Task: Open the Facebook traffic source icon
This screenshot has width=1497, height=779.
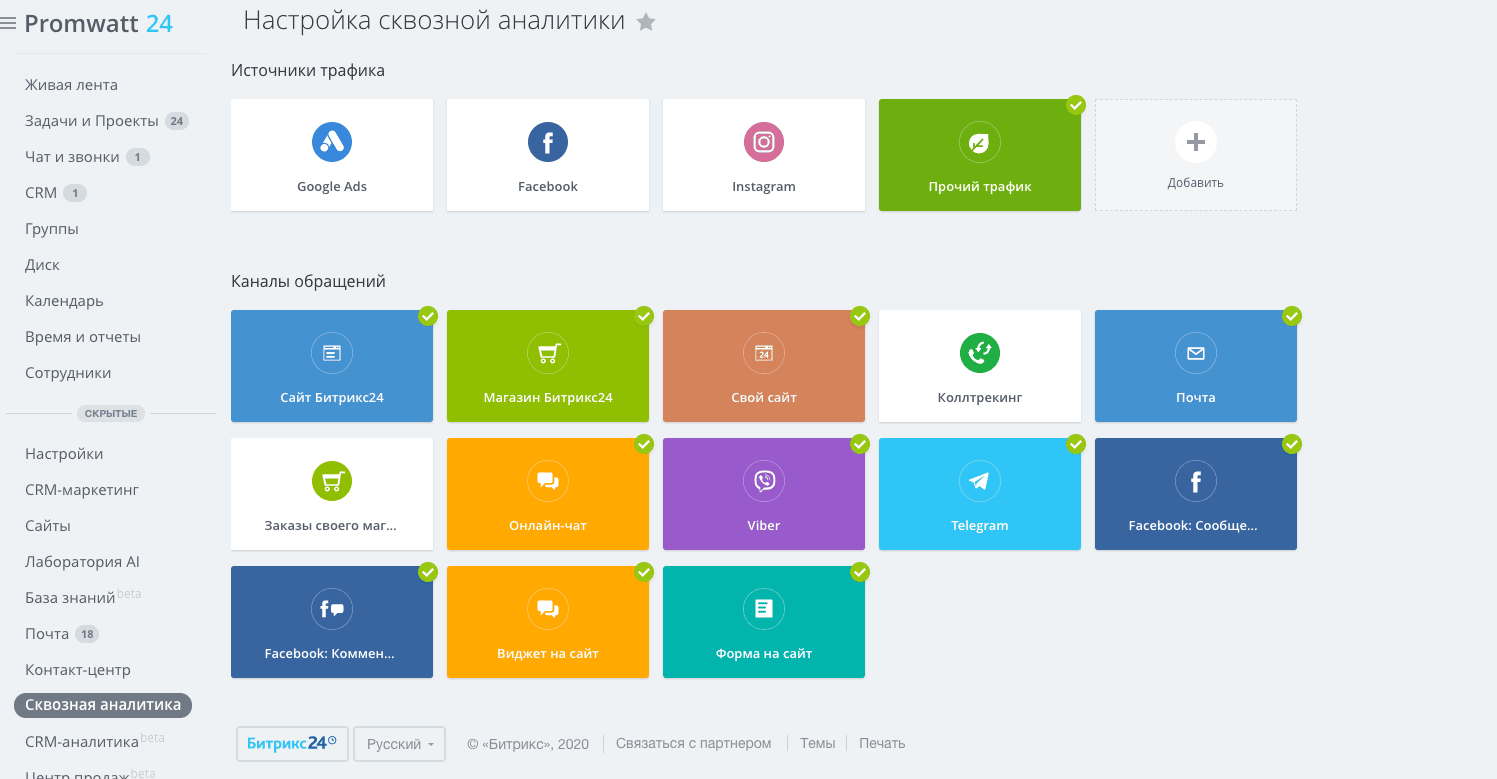Action: (x=548, y=142)
